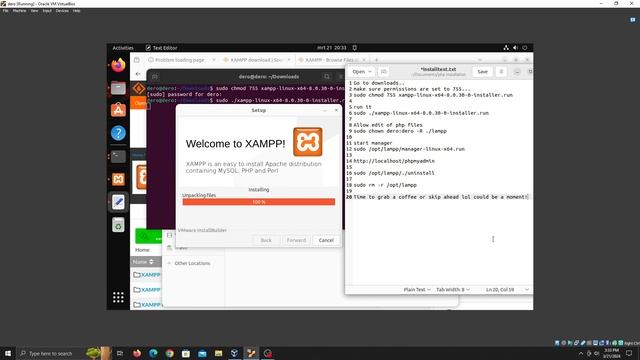This screenshot has height=360, width=640.
Task: Click the 'http://localhost/phpmyadmin' line
Action: [x=394, y=161]
